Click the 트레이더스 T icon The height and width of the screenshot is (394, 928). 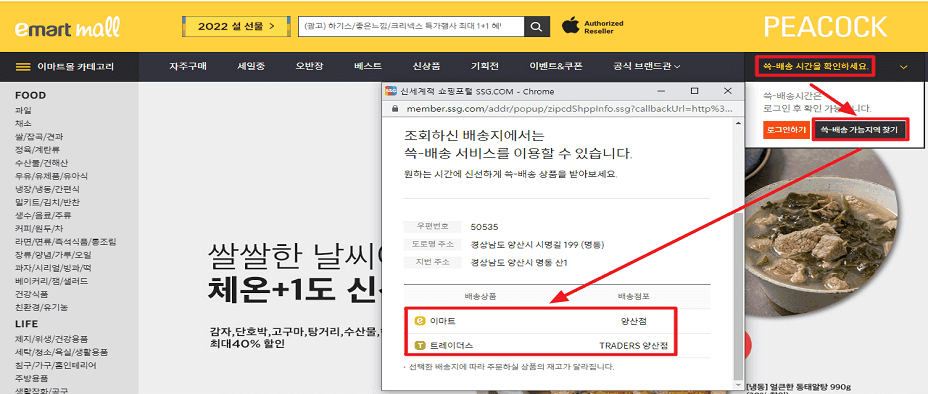[x=420, y=345]
